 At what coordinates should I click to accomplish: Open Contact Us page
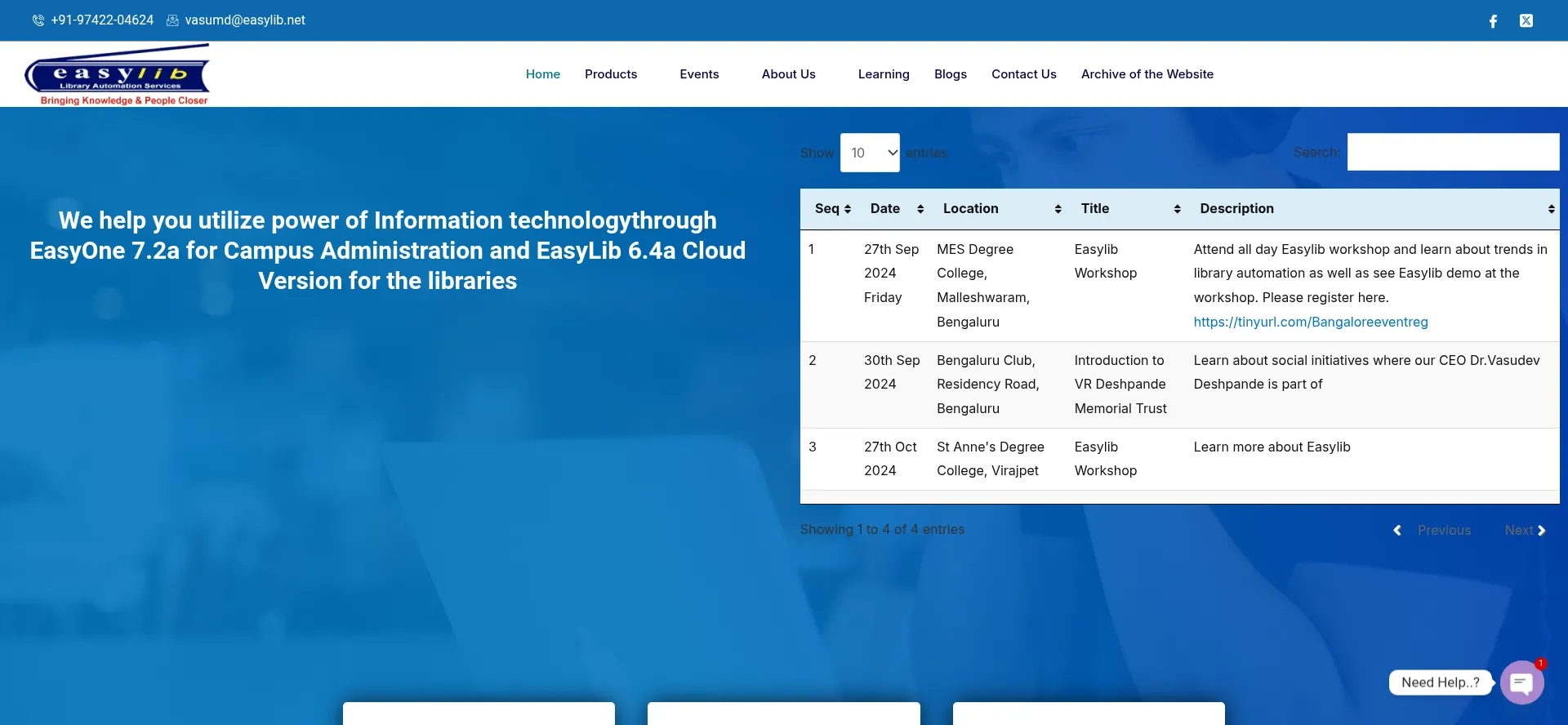1024,74
